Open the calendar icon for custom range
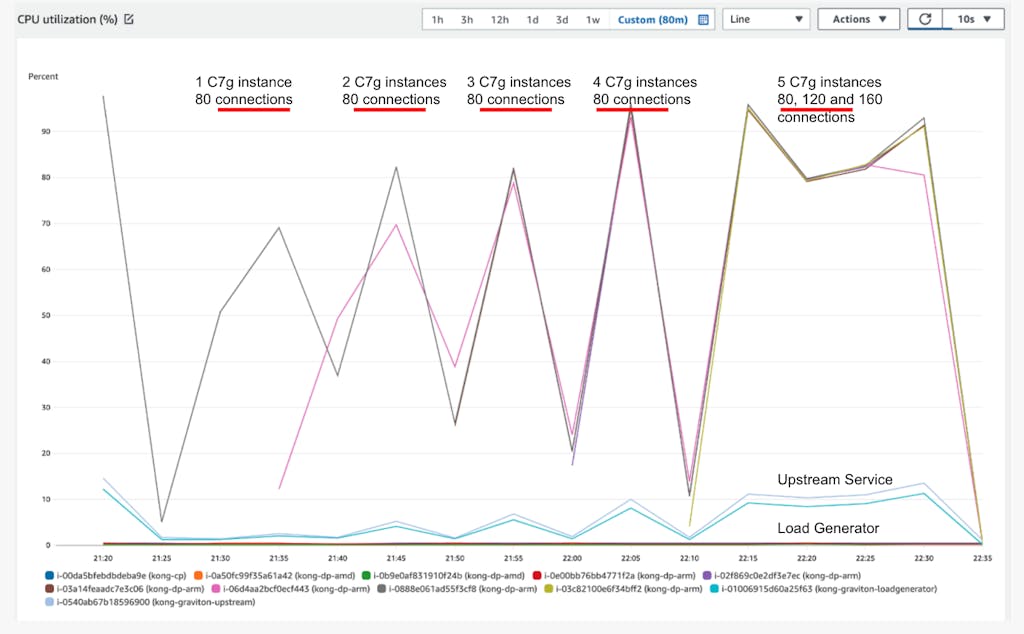 tap(703, 19)
